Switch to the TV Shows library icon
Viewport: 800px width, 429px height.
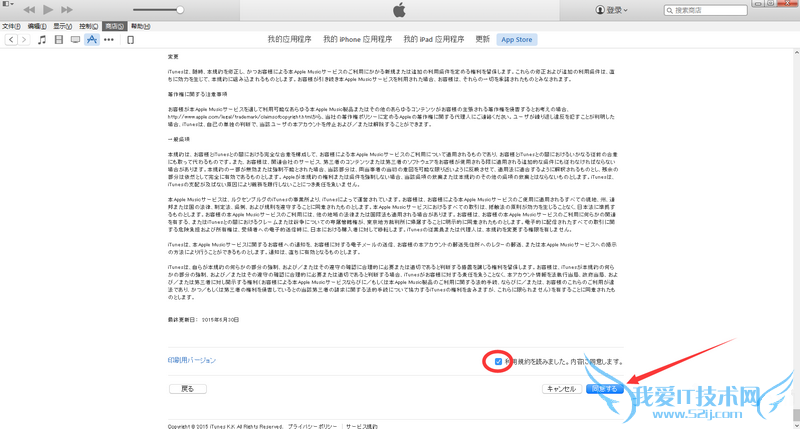pos(75,39)
